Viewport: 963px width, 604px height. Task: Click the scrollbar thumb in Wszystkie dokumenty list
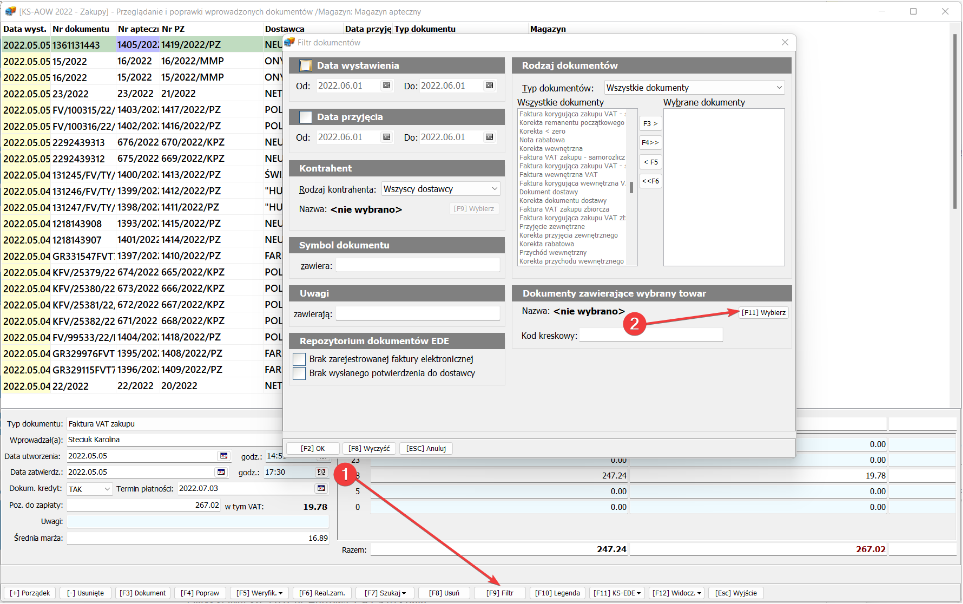631,187
